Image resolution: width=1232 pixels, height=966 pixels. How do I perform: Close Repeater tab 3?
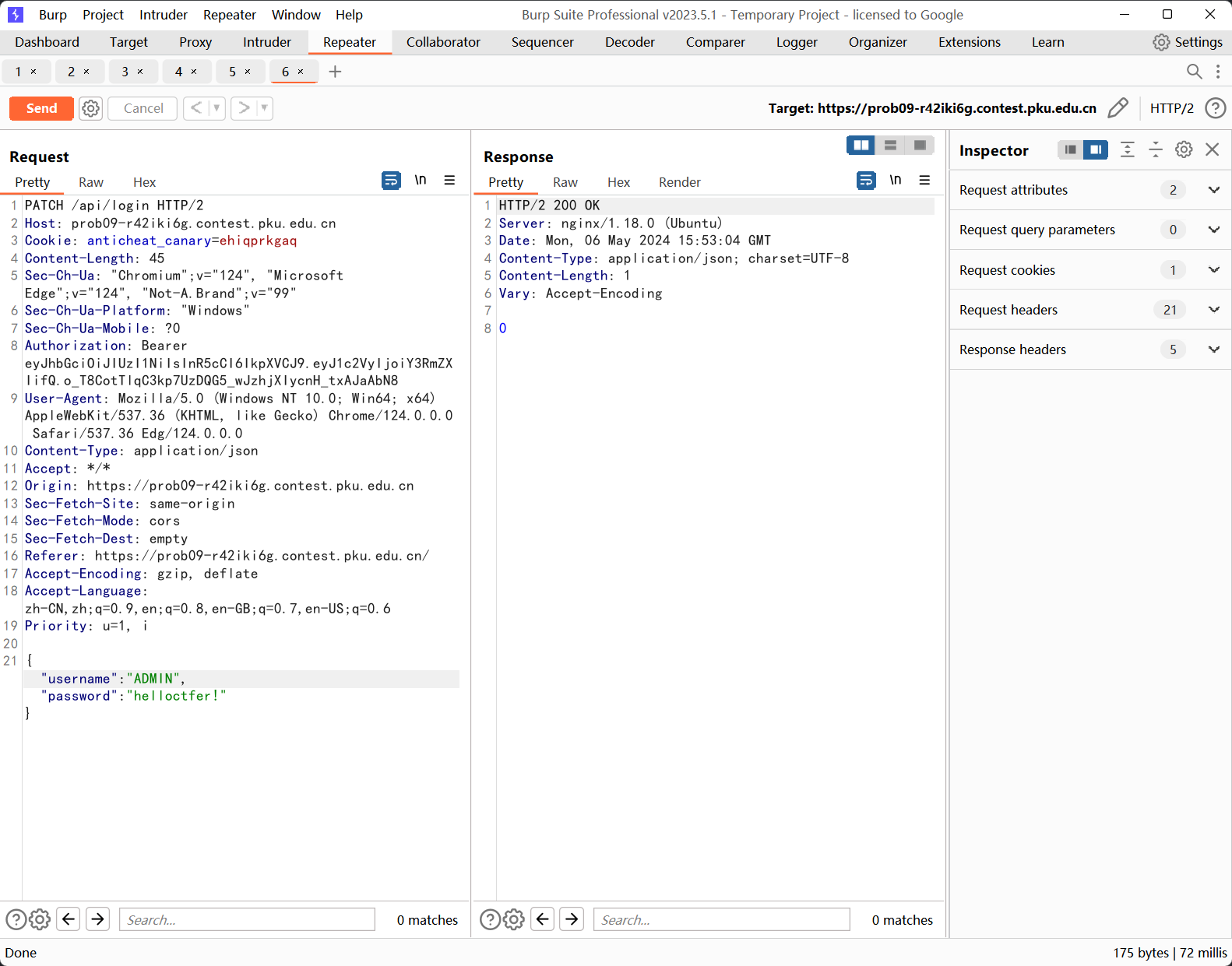[140, 72]
